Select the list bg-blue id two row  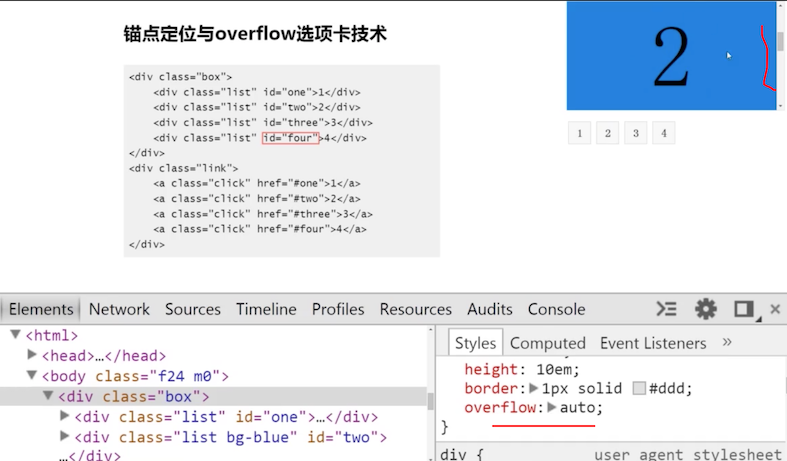pyautogui.click(x=213, y=437)
